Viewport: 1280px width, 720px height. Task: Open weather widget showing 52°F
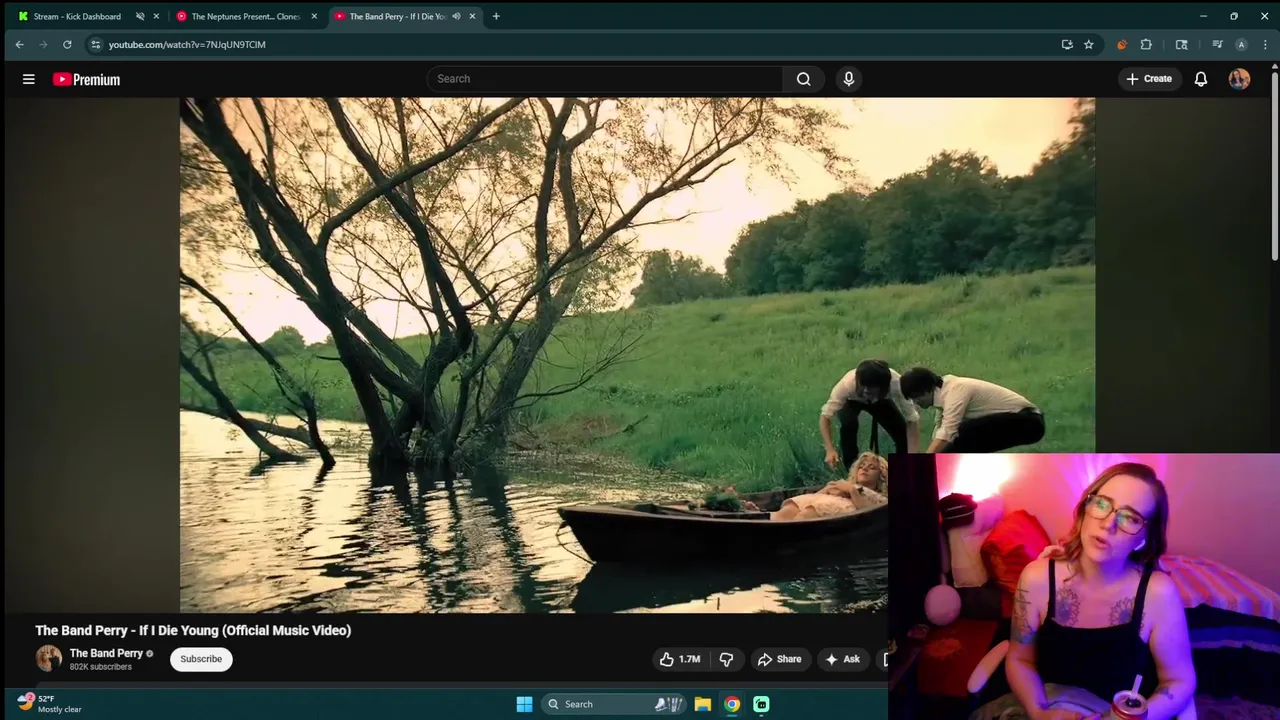[50, 704]
